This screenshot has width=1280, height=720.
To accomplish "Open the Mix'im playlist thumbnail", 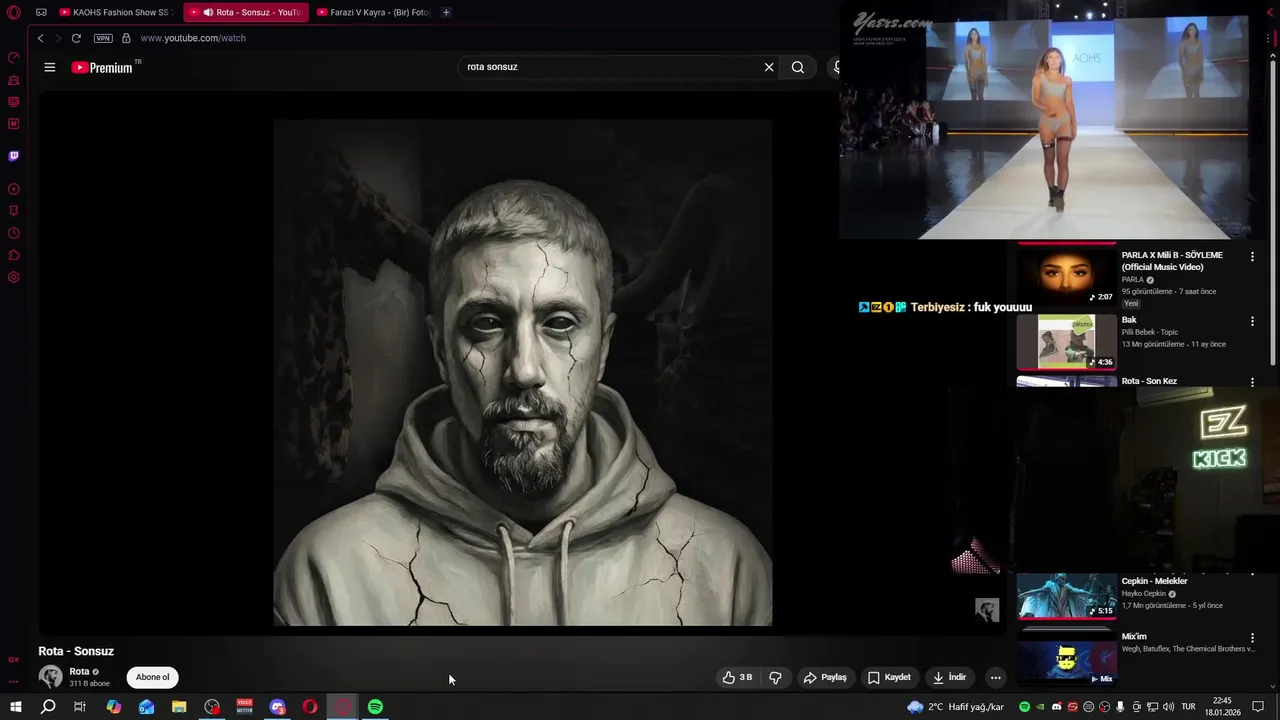I will pos(1066,660).
